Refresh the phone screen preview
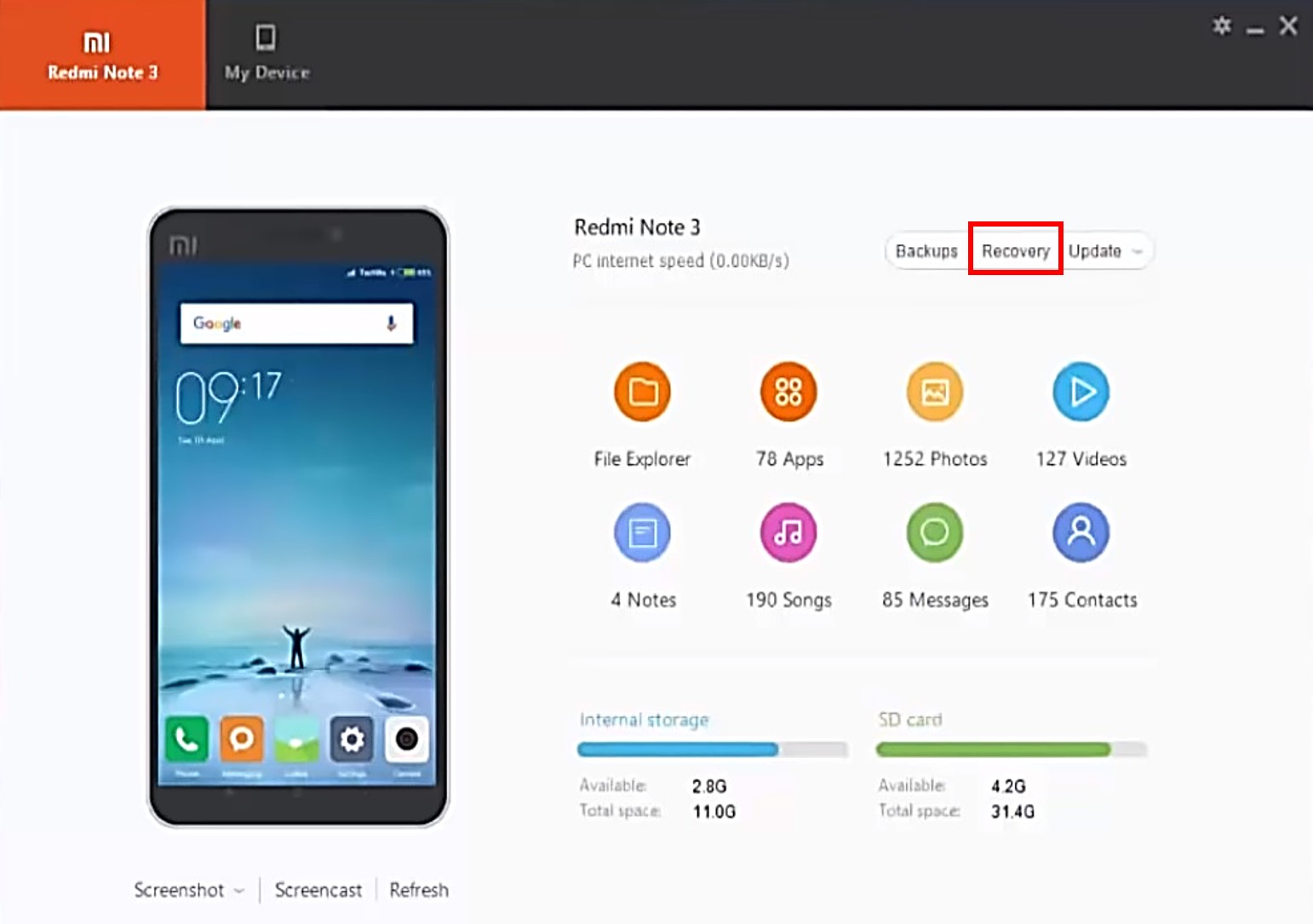The height and width of the screenshot is (924, 1313). (419, 890)
